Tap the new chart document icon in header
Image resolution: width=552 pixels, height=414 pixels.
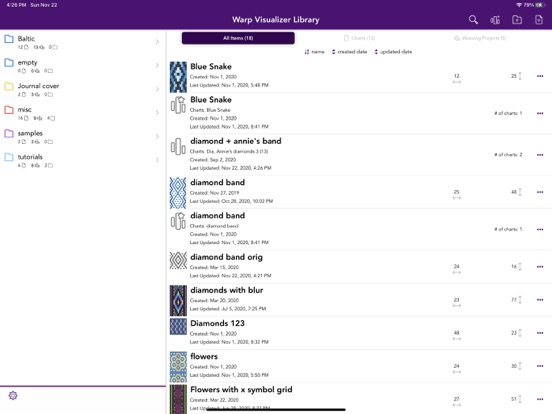point(539,20)
